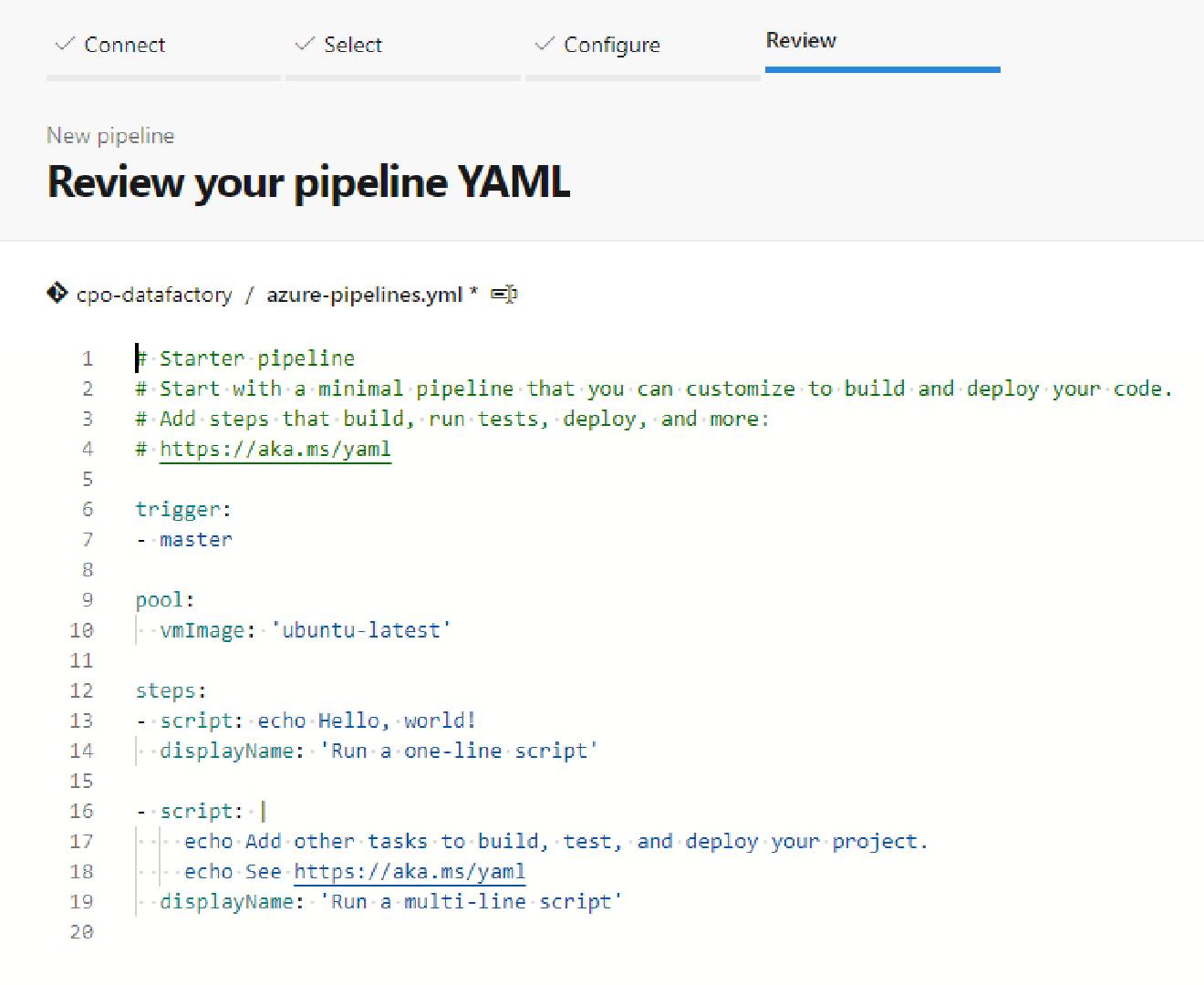Click the checkmark icon on the Configure step

click(x=544, y=43)
